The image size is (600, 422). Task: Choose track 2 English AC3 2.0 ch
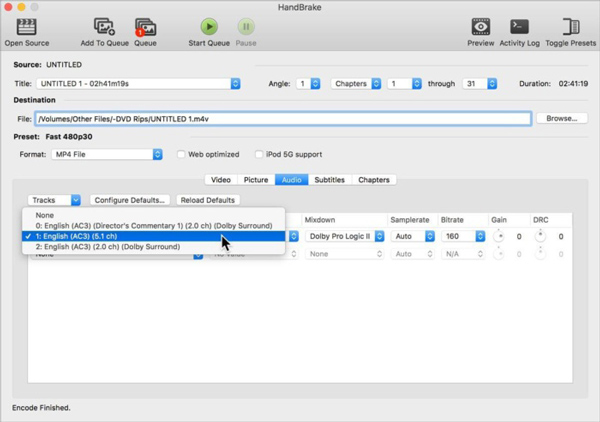(x=153, y=247)
